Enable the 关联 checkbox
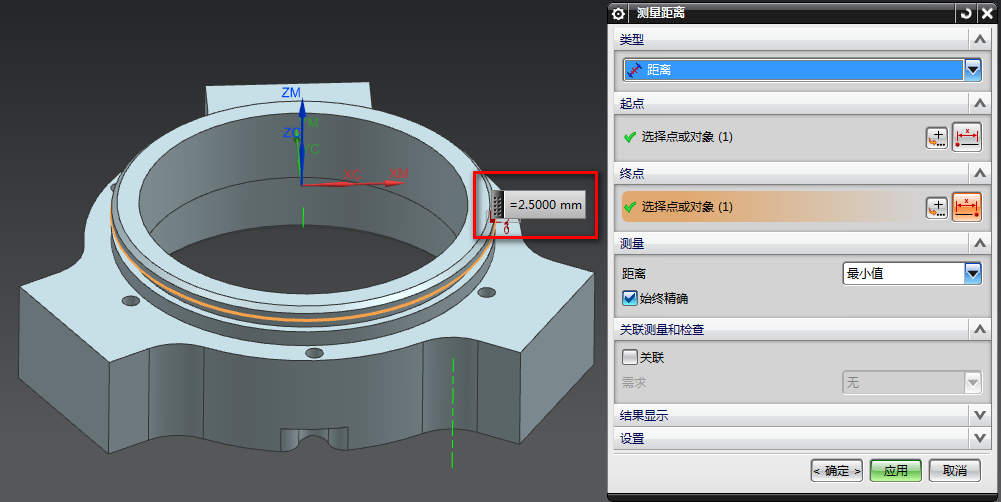This screenshot has width=1001, height=502. (630, 357)
